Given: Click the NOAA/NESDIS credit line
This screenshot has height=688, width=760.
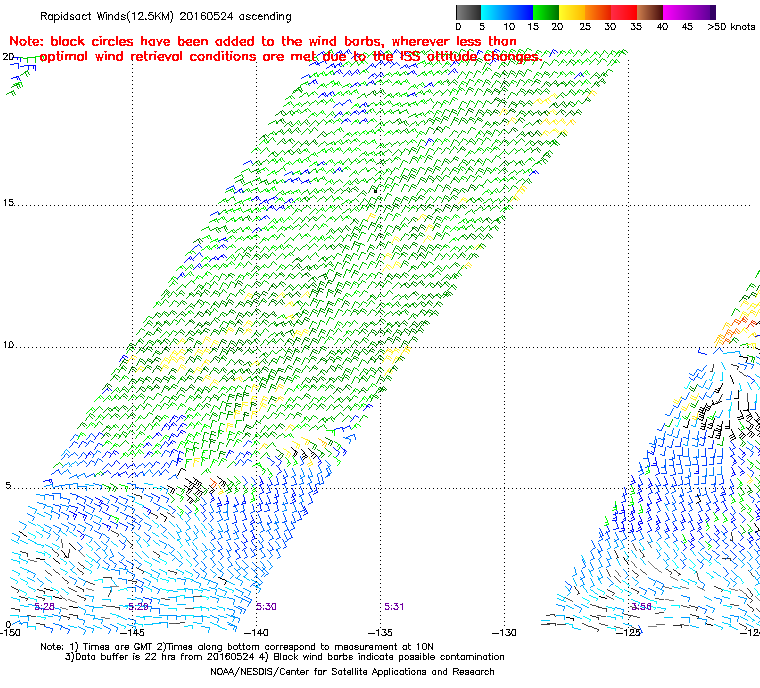Looking at the screenshot, I should tap(352, 672).
